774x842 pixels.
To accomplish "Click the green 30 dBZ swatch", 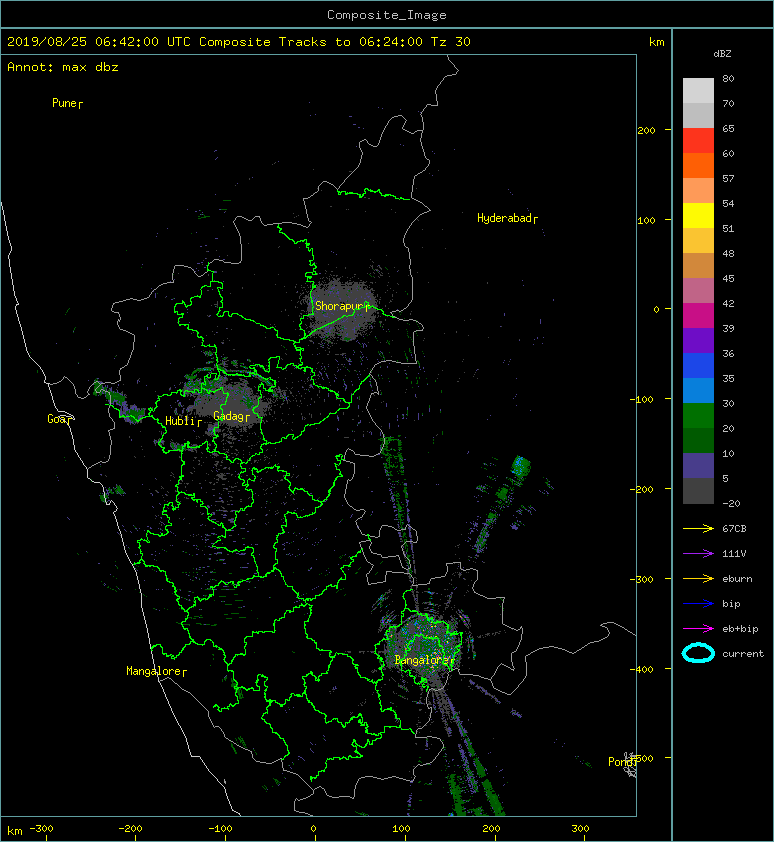I will pos(698,416).
